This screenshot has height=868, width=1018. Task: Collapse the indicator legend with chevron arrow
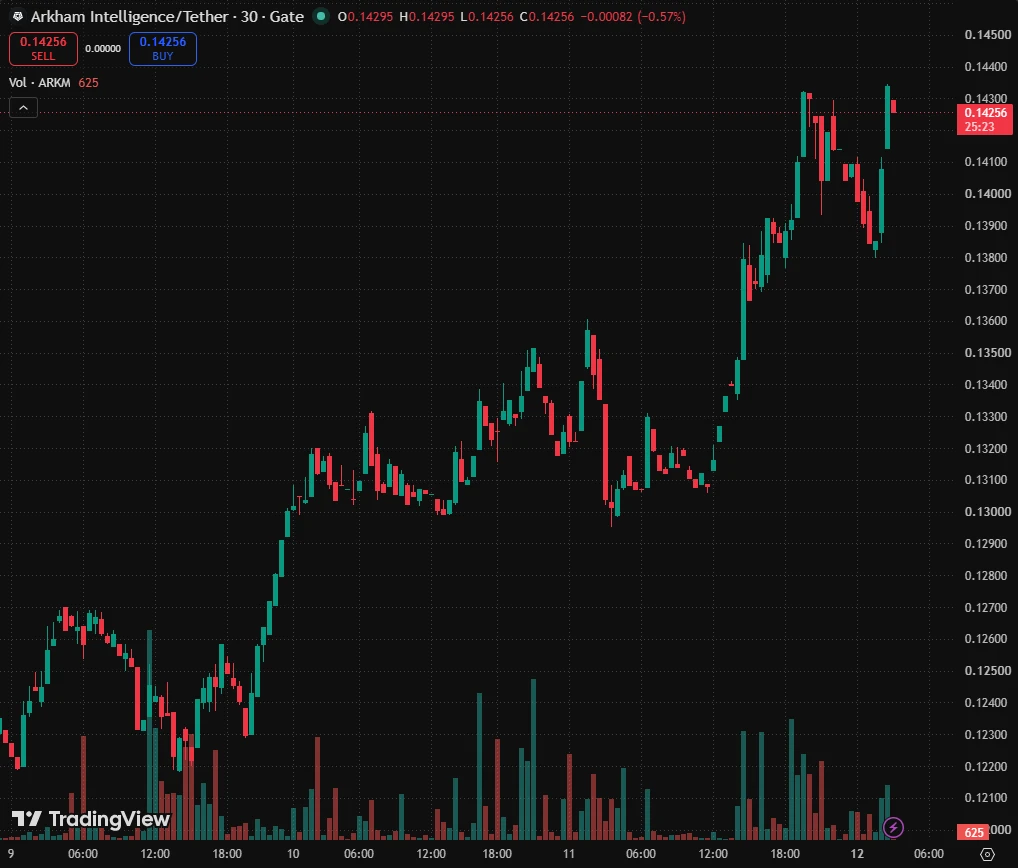point(23,108)
